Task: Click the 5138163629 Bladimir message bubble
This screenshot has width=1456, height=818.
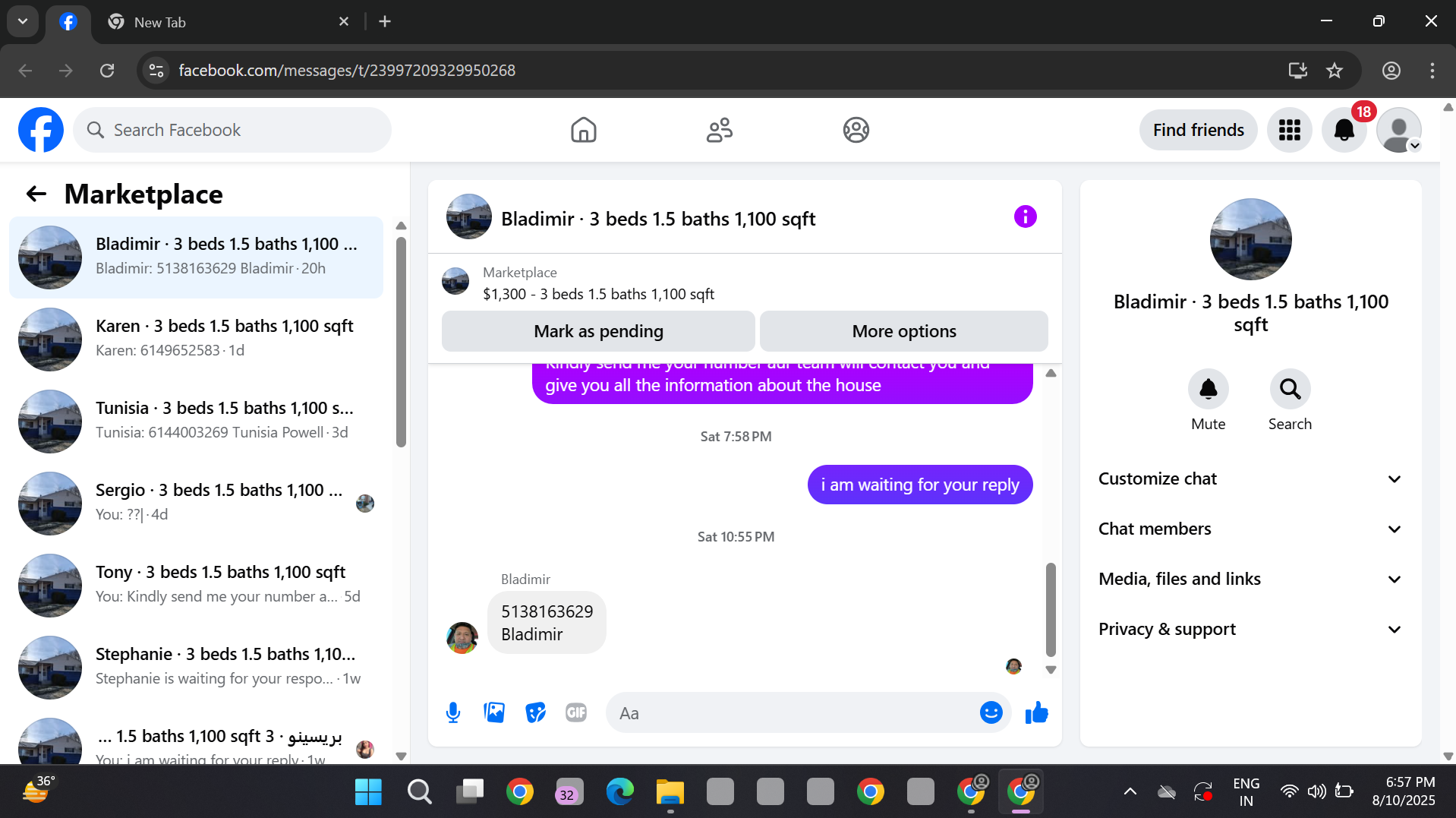Action: pos(547,623)
